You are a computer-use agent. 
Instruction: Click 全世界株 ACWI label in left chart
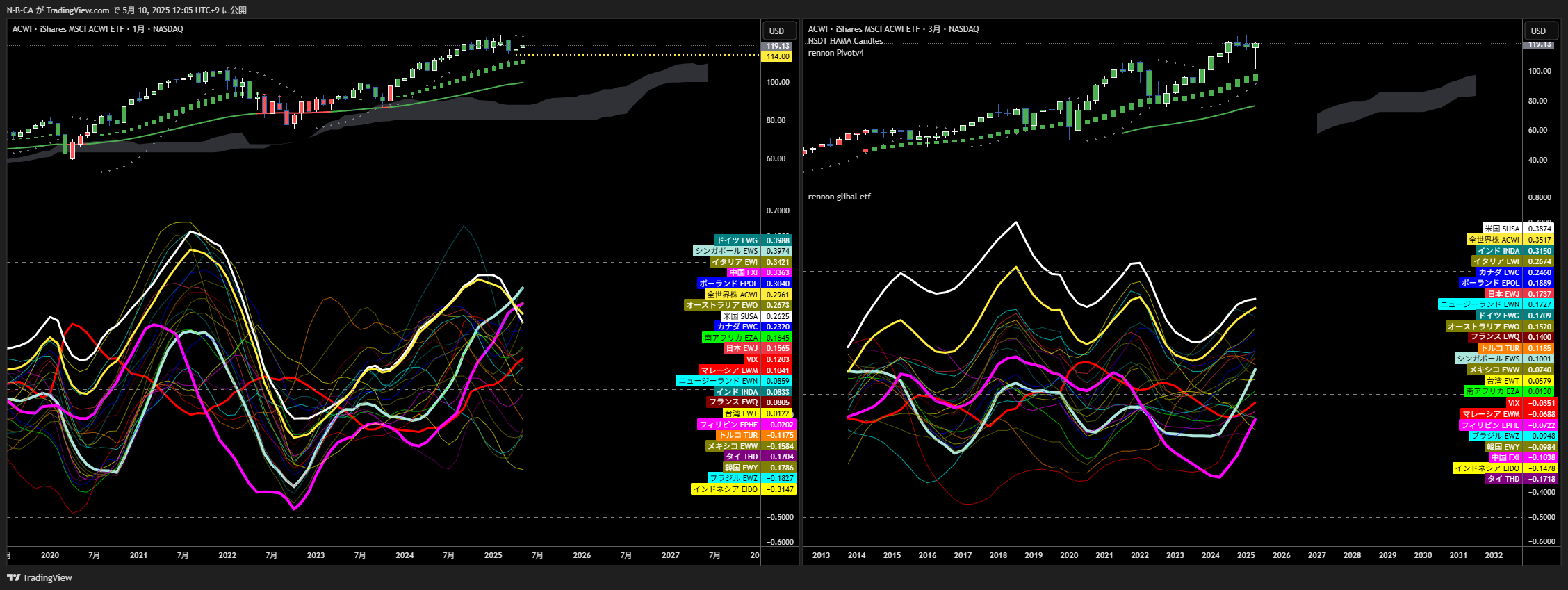pos(733,295)
